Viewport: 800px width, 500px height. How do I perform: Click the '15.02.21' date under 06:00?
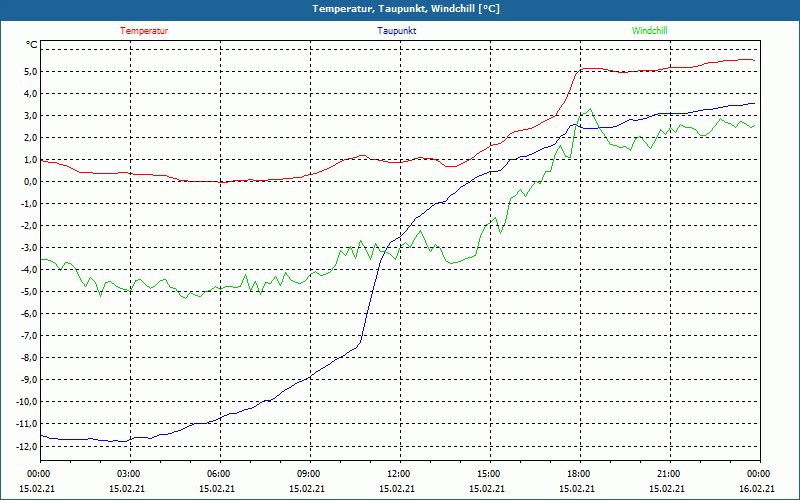(x=217, y=488)
